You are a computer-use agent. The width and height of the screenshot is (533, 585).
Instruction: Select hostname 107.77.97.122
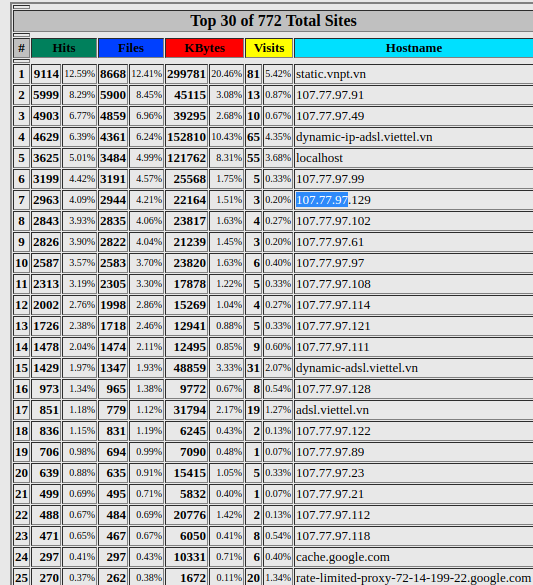pos(333,431)
